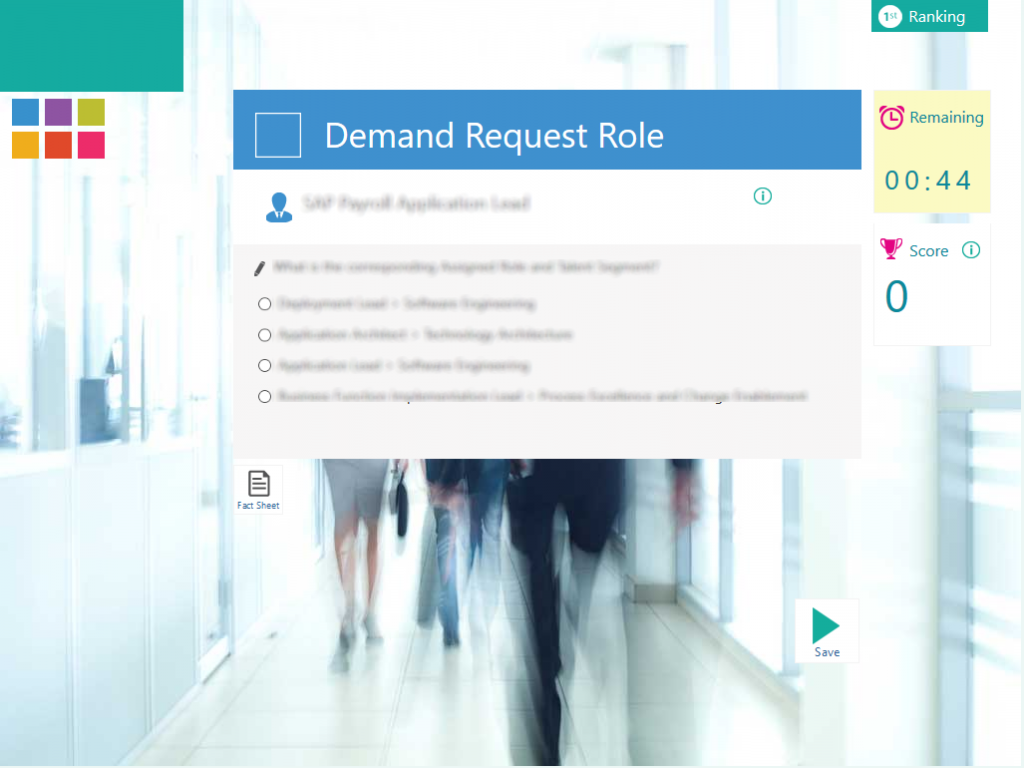
Task: Click the green Save play arrow icon
Action: (827, 624)
